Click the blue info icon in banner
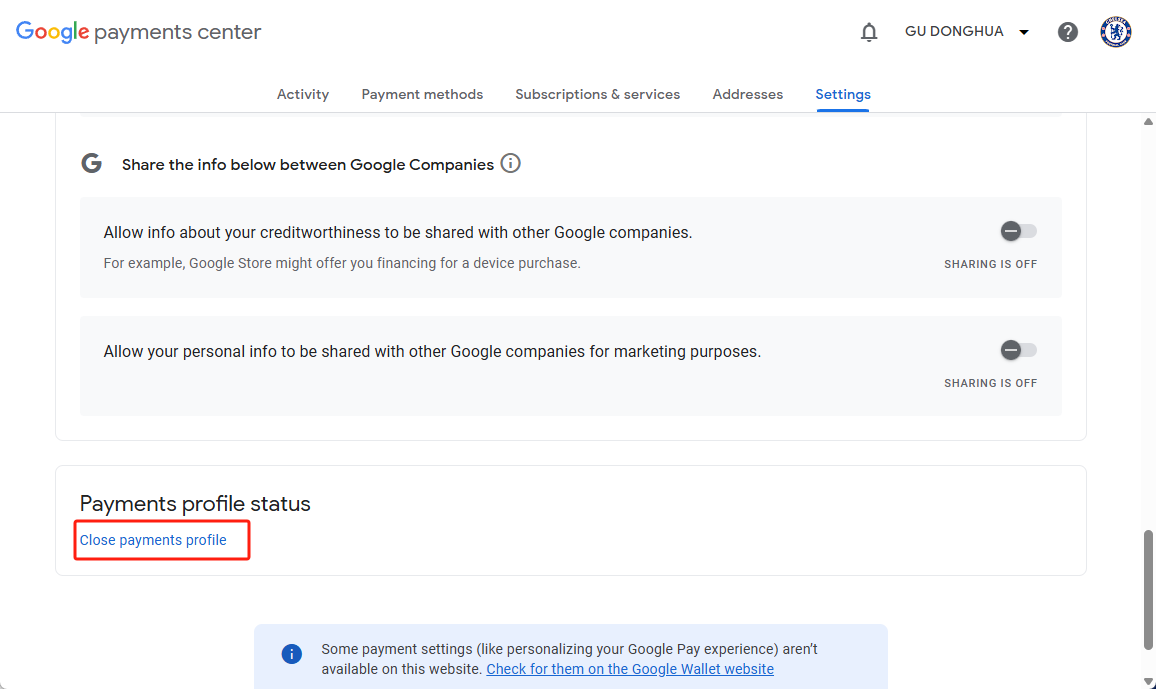 click(292, 654)
